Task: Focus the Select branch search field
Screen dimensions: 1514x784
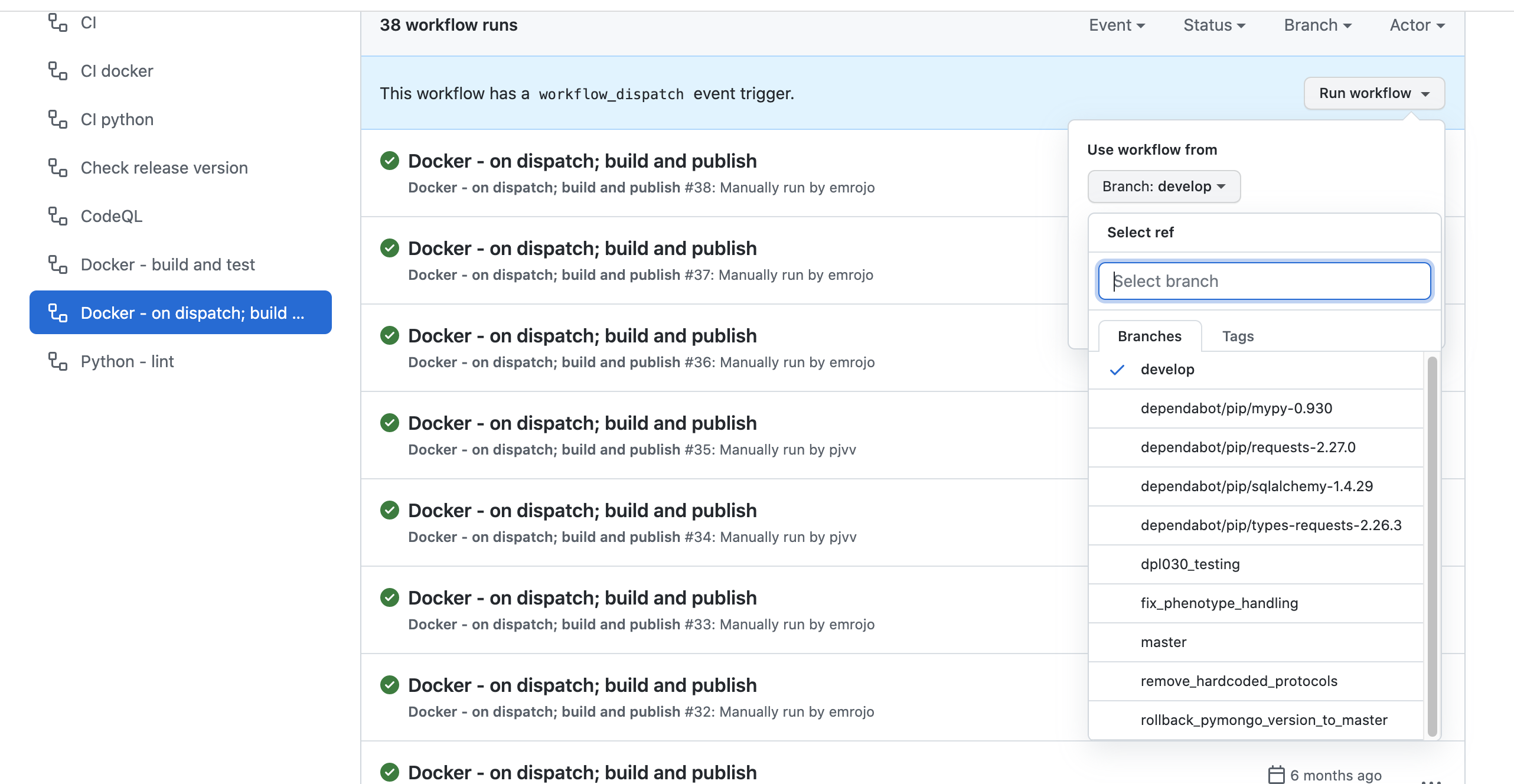Action: [x=1264, y=281]
